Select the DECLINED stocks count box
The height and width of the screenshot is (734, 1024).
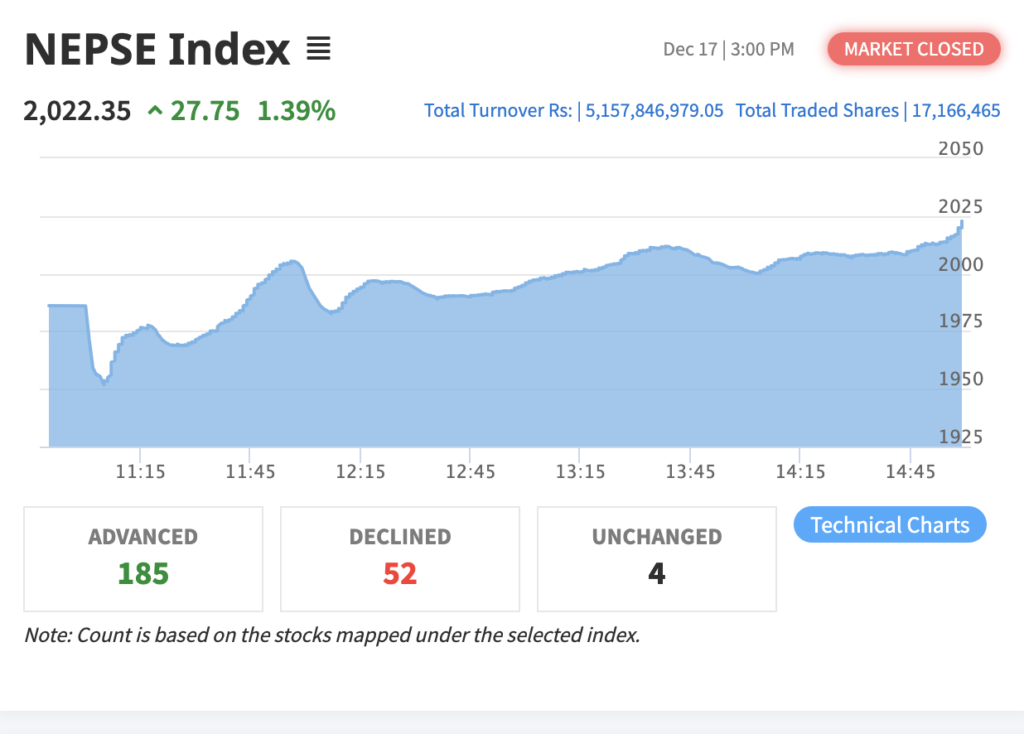tap(400, 558)
